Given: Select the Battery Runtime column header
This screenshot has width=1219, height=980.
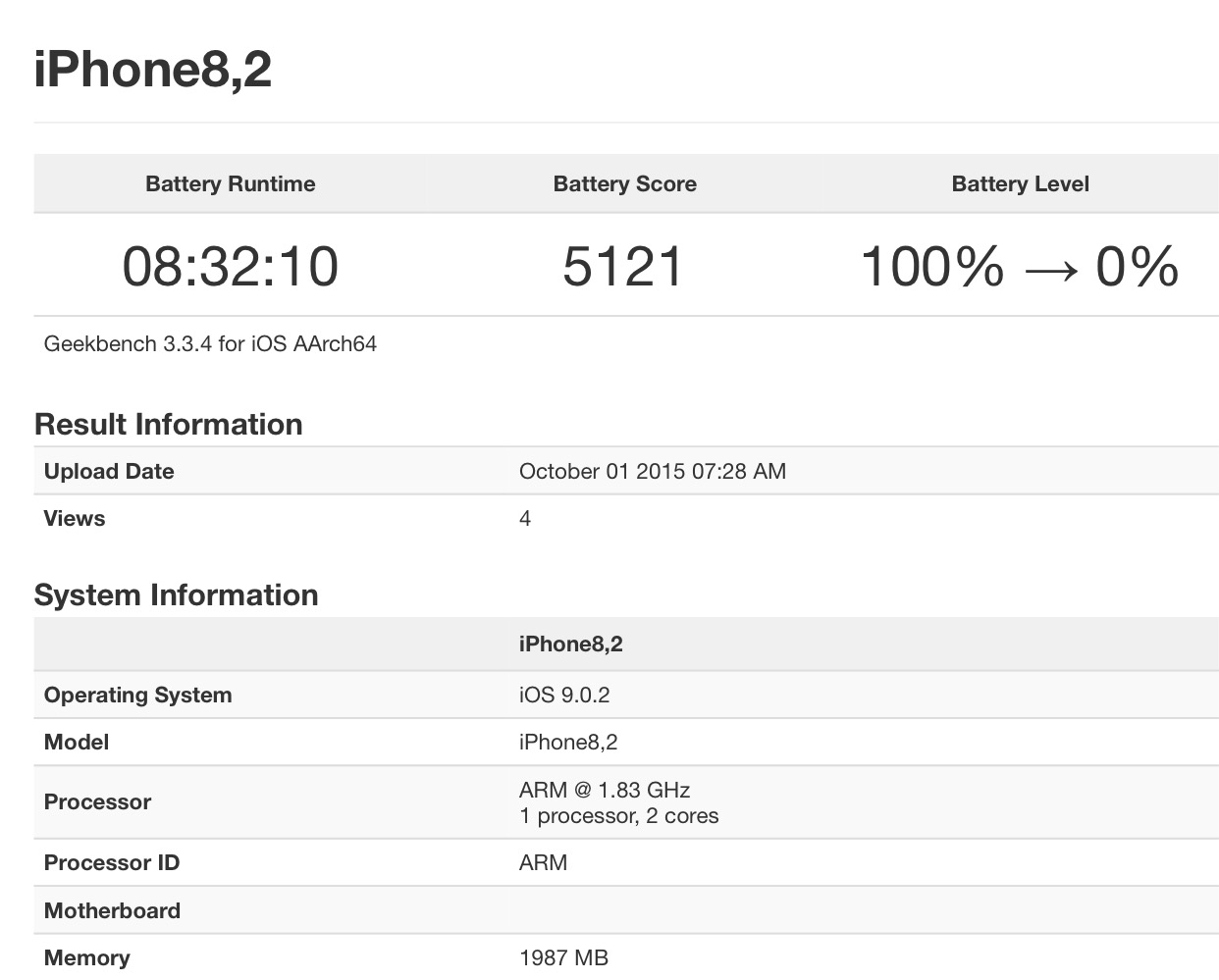Looking at the screenshot, I should tap(231, 184).
